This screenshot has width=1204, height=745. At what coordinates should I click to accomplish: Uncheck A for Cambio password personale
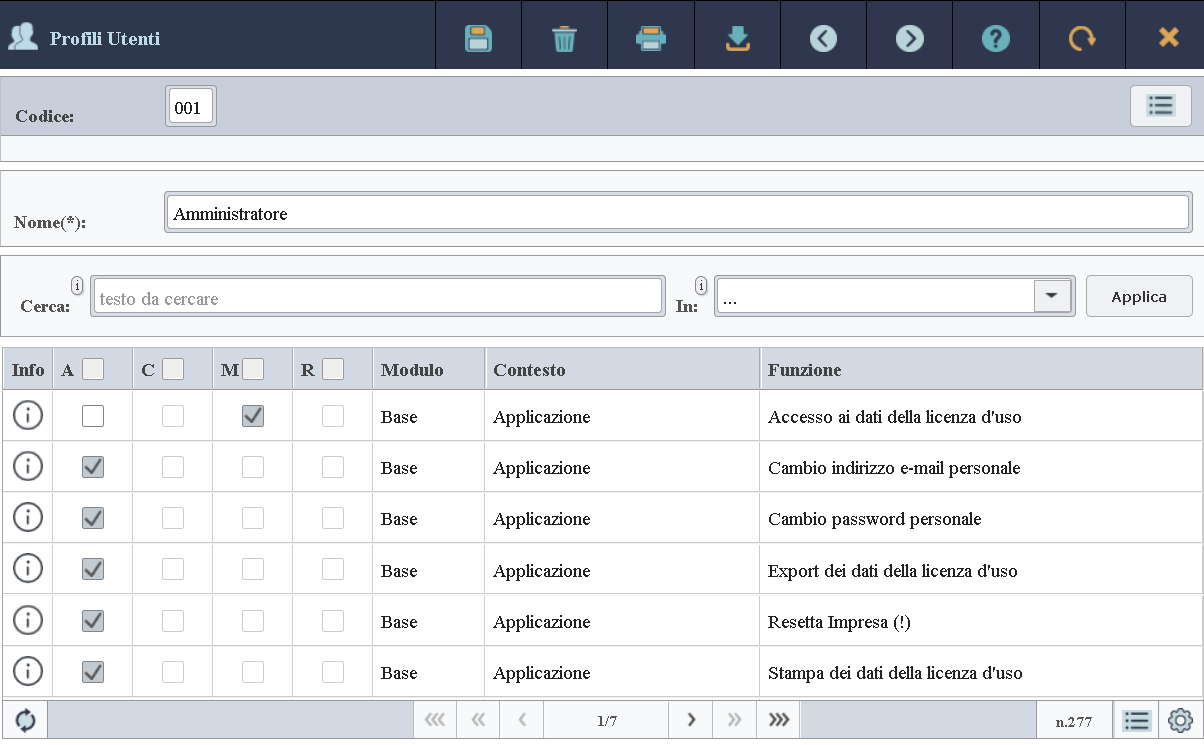[93, 518]
